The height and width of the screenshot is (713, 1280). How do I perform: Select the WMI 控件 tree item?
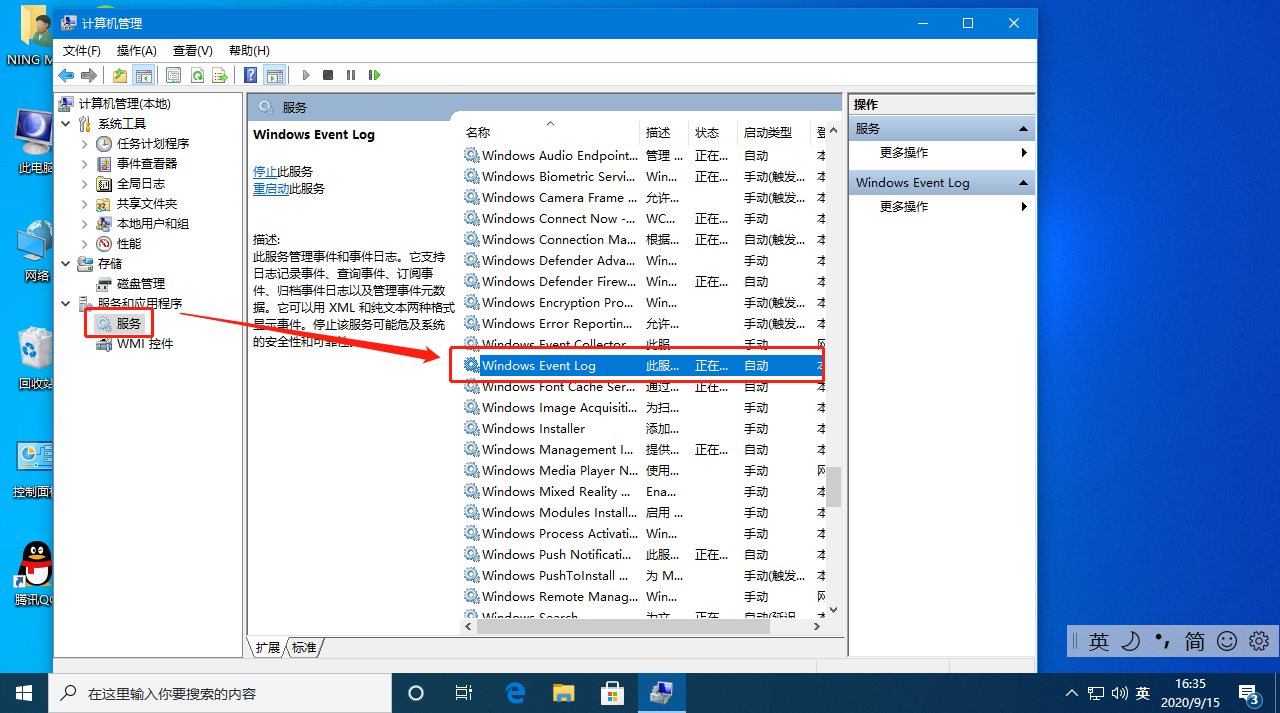[x=135, y=344]
